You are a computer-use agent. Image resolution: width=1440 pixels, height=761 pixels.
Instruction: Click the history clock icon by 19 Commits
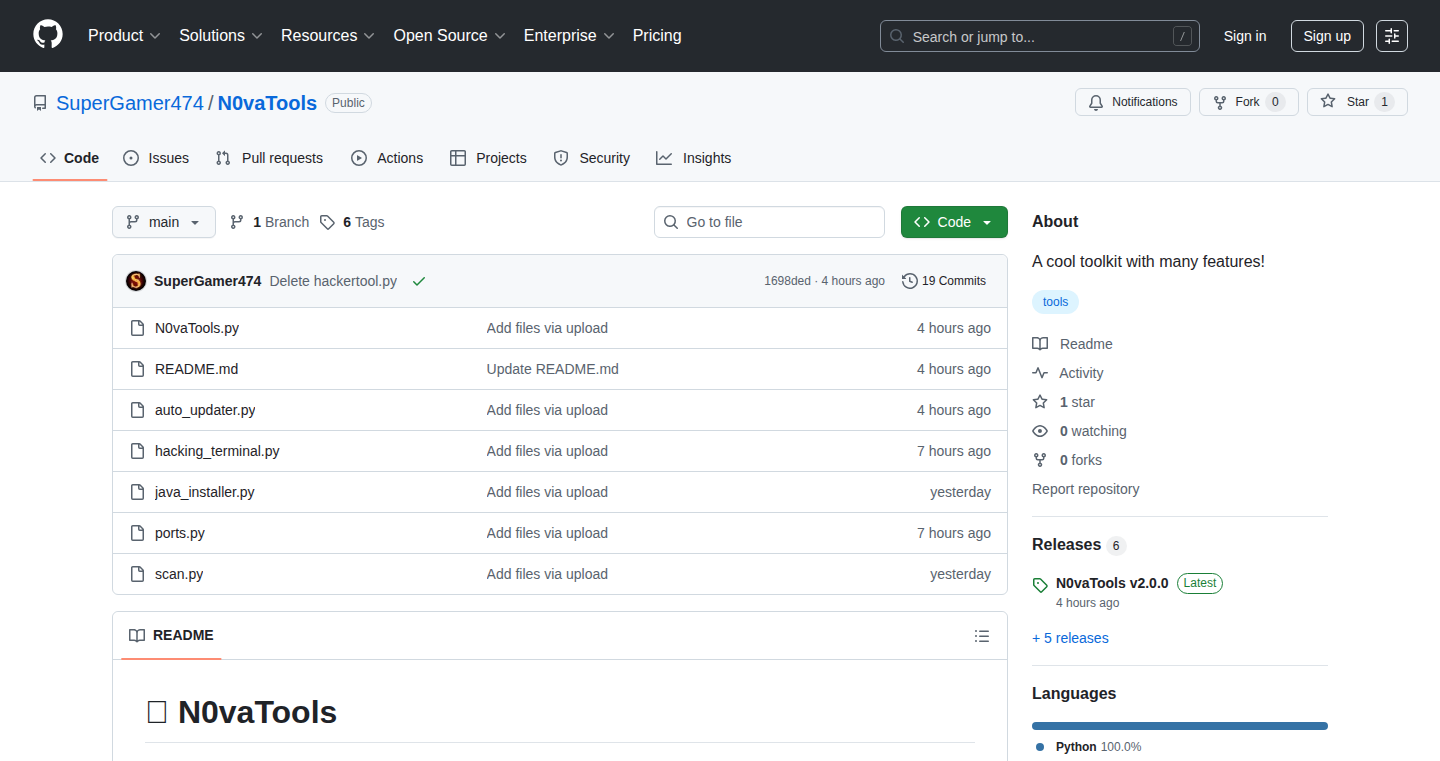[909, 281]
